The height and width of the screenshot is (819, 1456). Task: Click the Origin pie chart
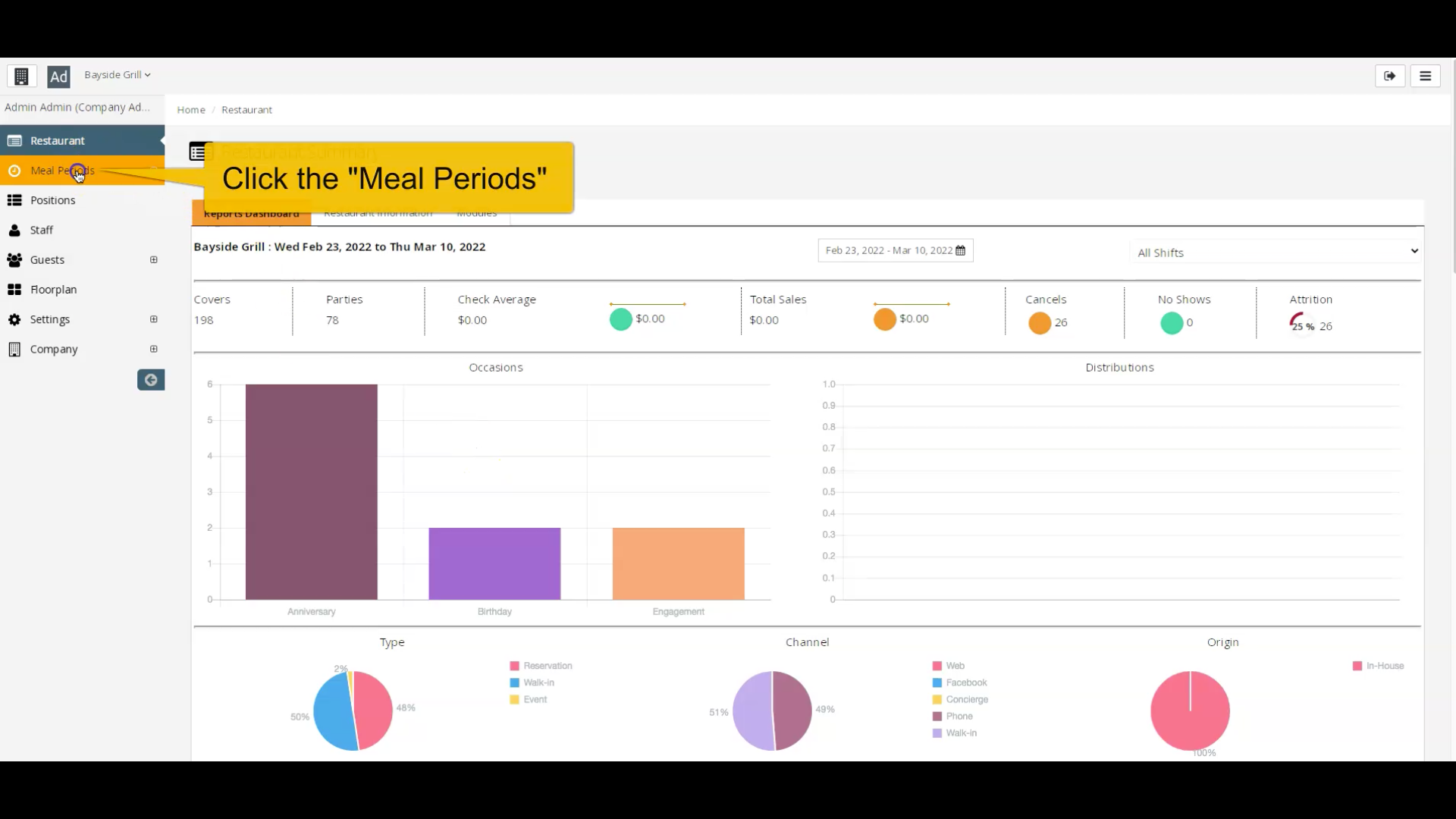coord(1190,711)
